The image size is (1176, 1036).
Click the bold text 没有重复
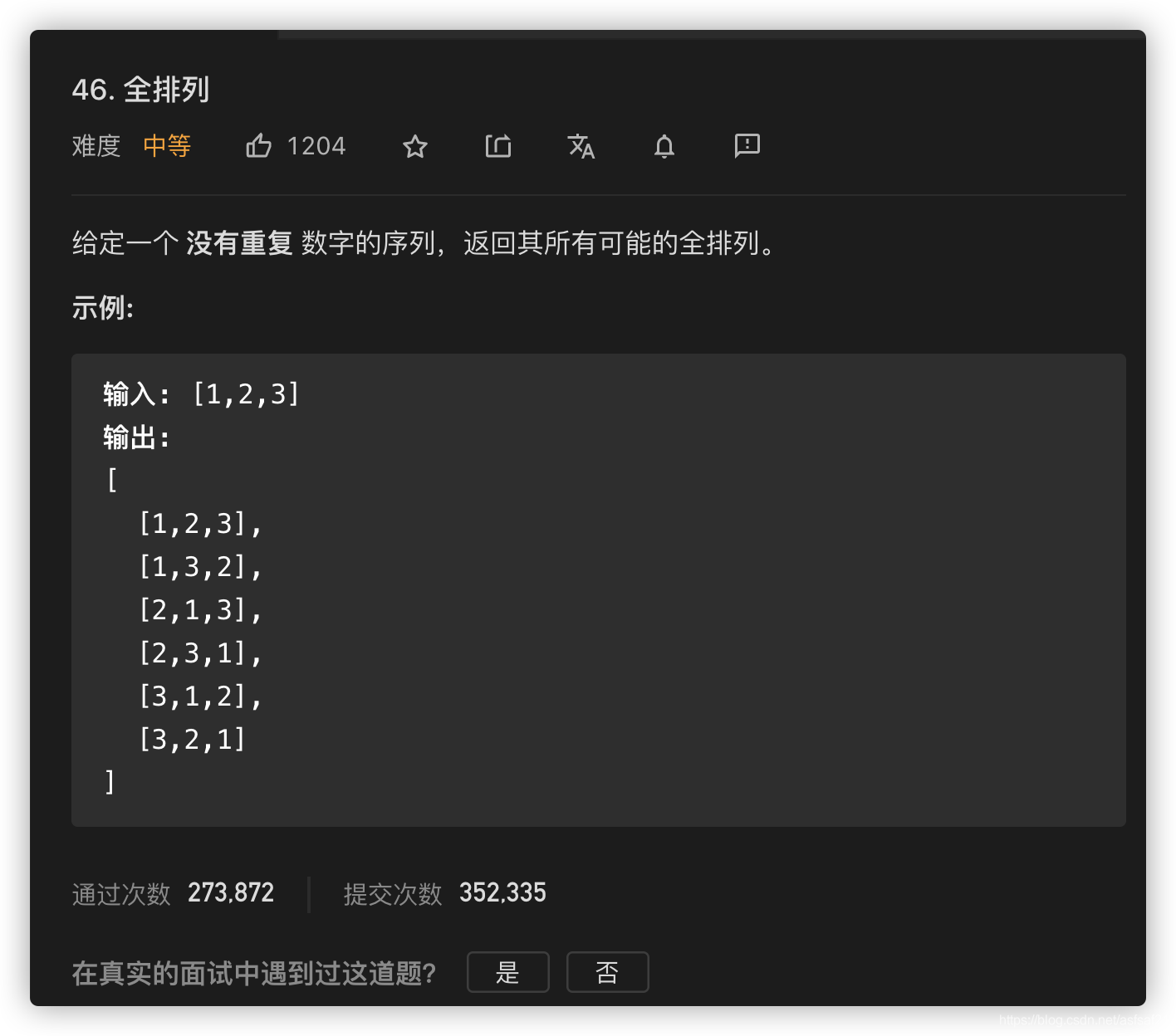tap(239, 244)
